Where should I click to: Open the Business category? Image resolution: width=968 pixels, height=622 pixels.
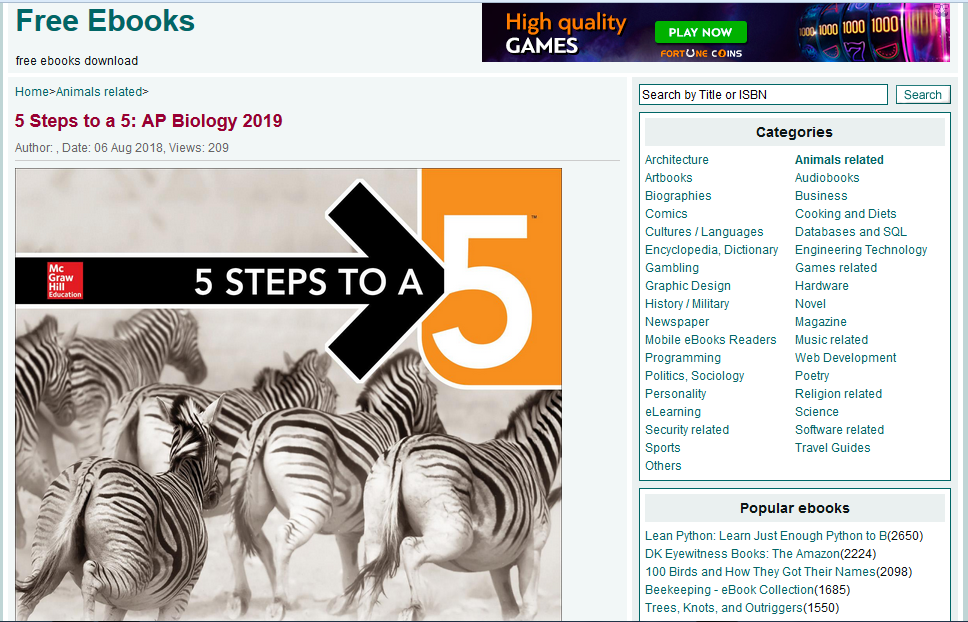[x=821, y=196]
